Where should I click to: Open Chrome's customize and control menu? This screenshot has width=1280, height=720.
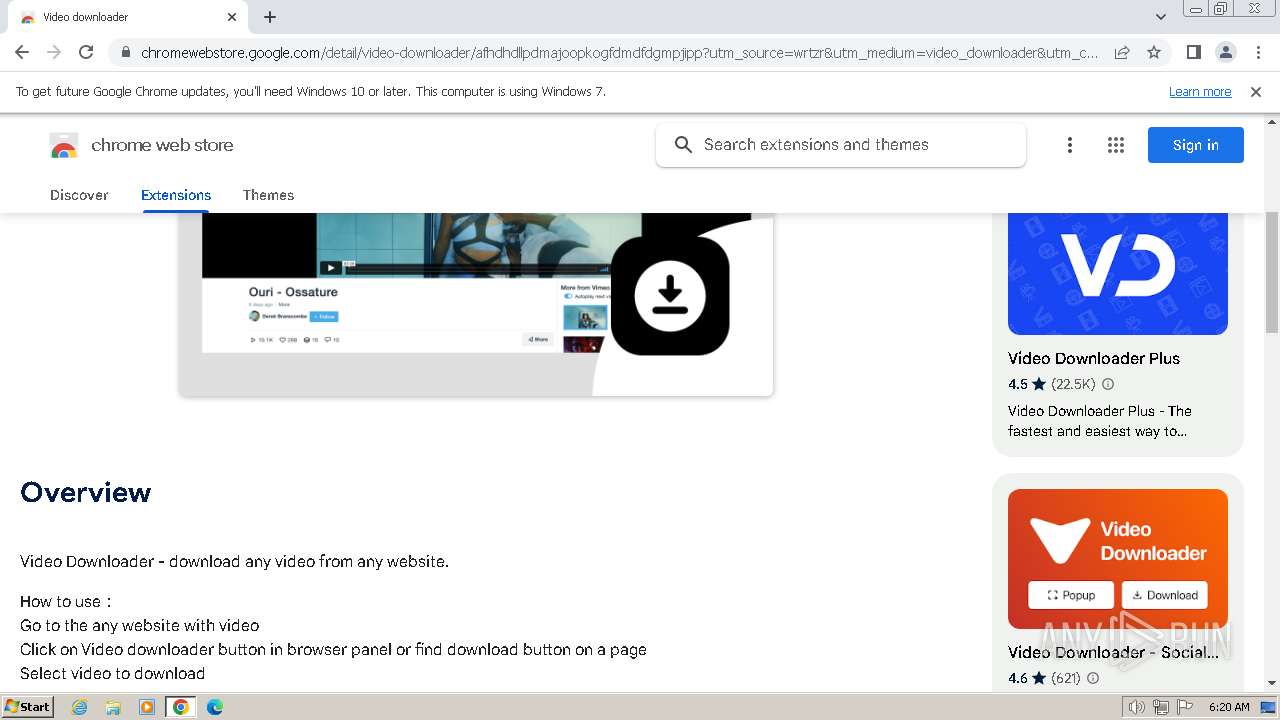pyautogui.click(x=1258, y=52)
